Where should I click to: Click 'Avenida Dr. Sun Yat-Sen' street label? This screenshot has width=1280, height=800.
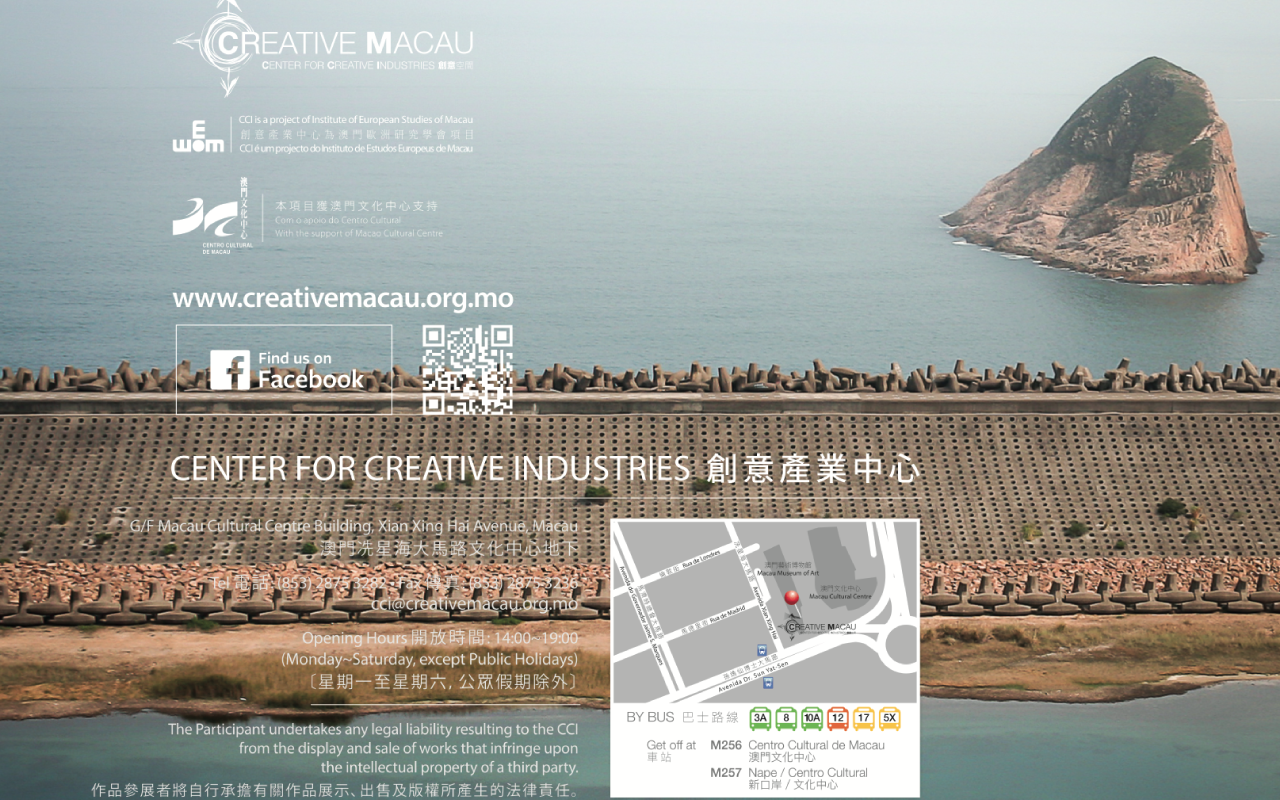coord(754,676)
